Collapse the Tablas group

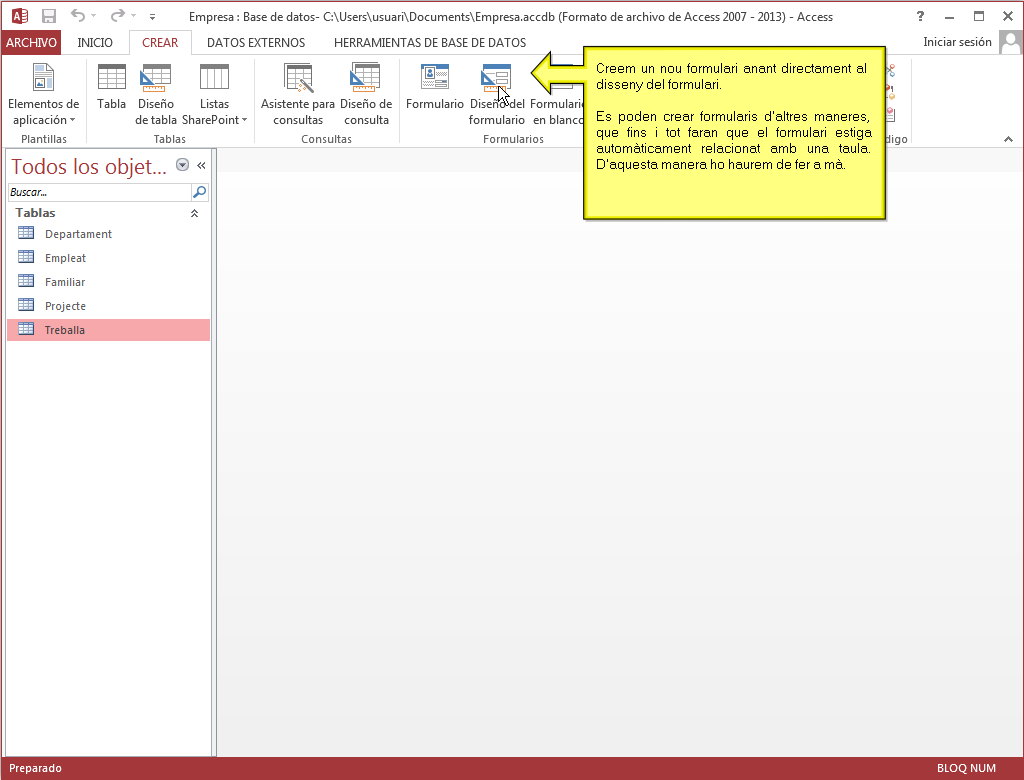194,213
